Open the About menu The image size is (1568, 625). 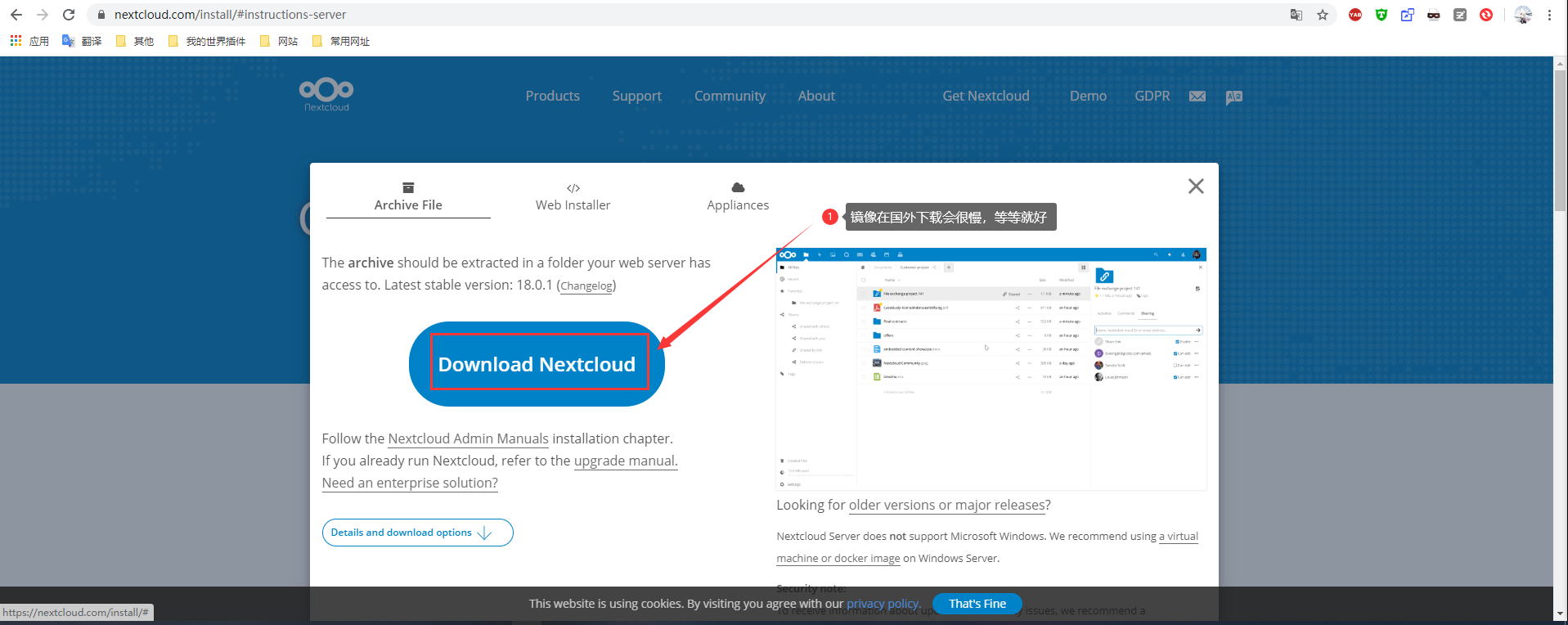pos(816,96)
